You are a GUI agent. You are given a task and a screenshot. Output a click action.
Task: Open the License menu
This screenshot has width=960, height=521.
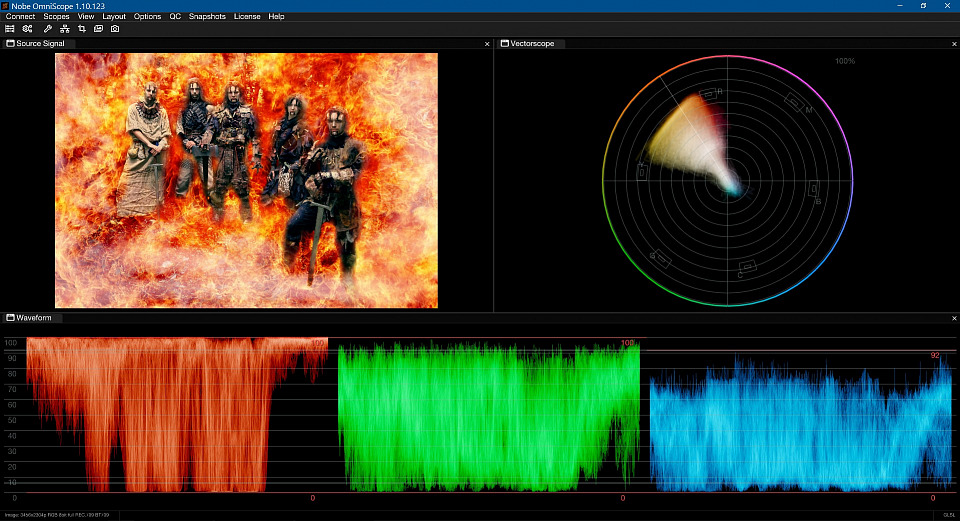click(247, 17)
